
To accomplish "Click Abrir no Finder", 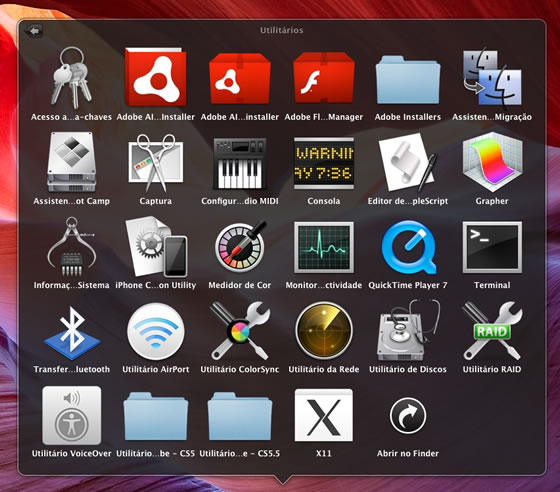I will point(408,415).
